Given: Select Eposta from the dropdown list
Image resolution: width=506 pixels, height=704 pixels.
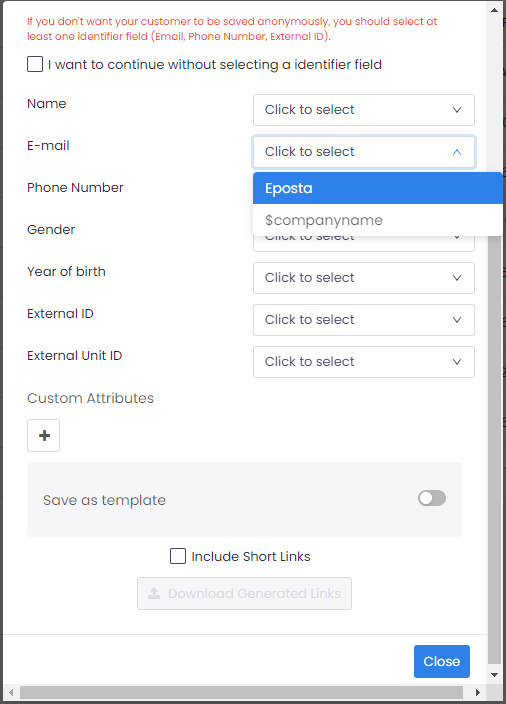Looking at the screenshot, I should click(x=378, y=188).
